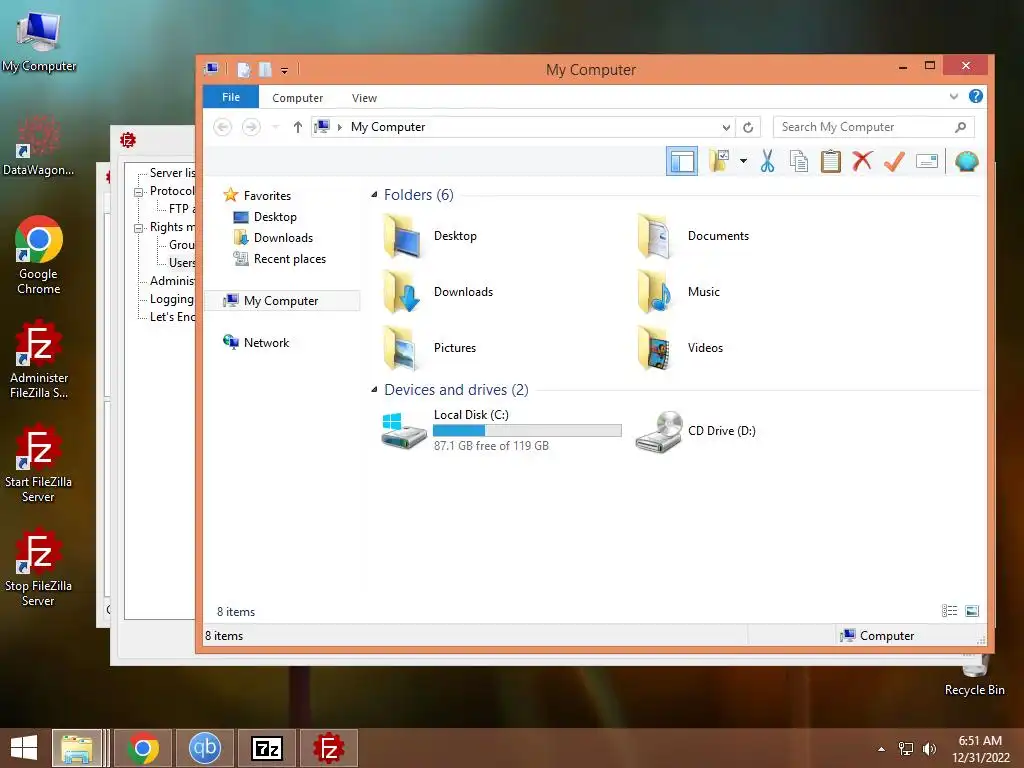Click the Cut scissors icon

coord(767,161)
